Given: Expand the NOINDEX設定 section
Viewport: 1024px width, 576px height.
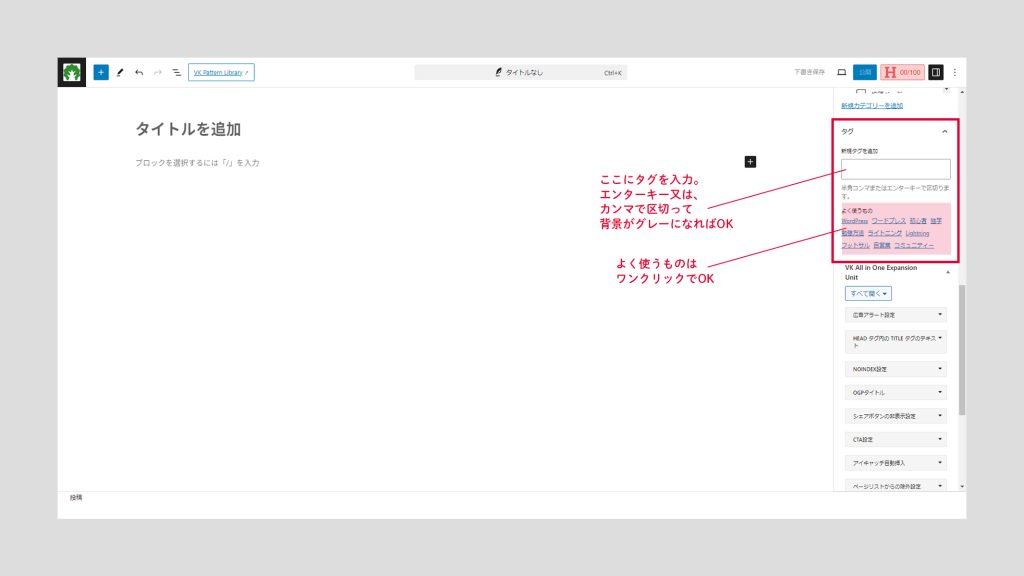Looking at the screenshot, I should coord(896,369).
